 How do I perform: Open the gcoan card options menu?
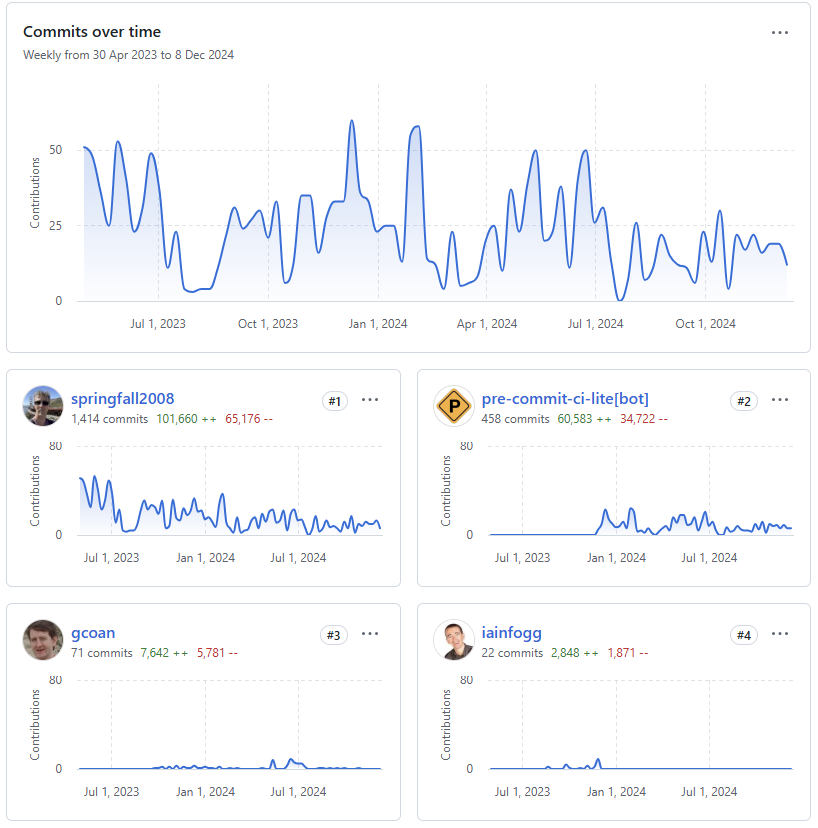370,634
